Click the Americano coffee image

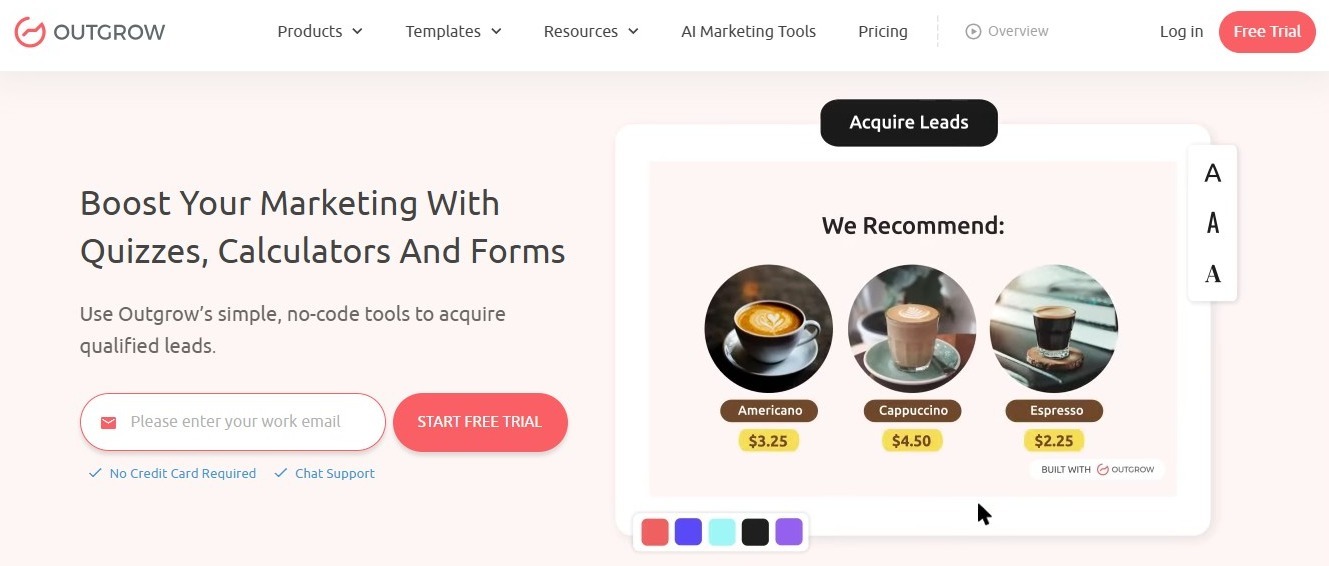(x=768, y=328)
